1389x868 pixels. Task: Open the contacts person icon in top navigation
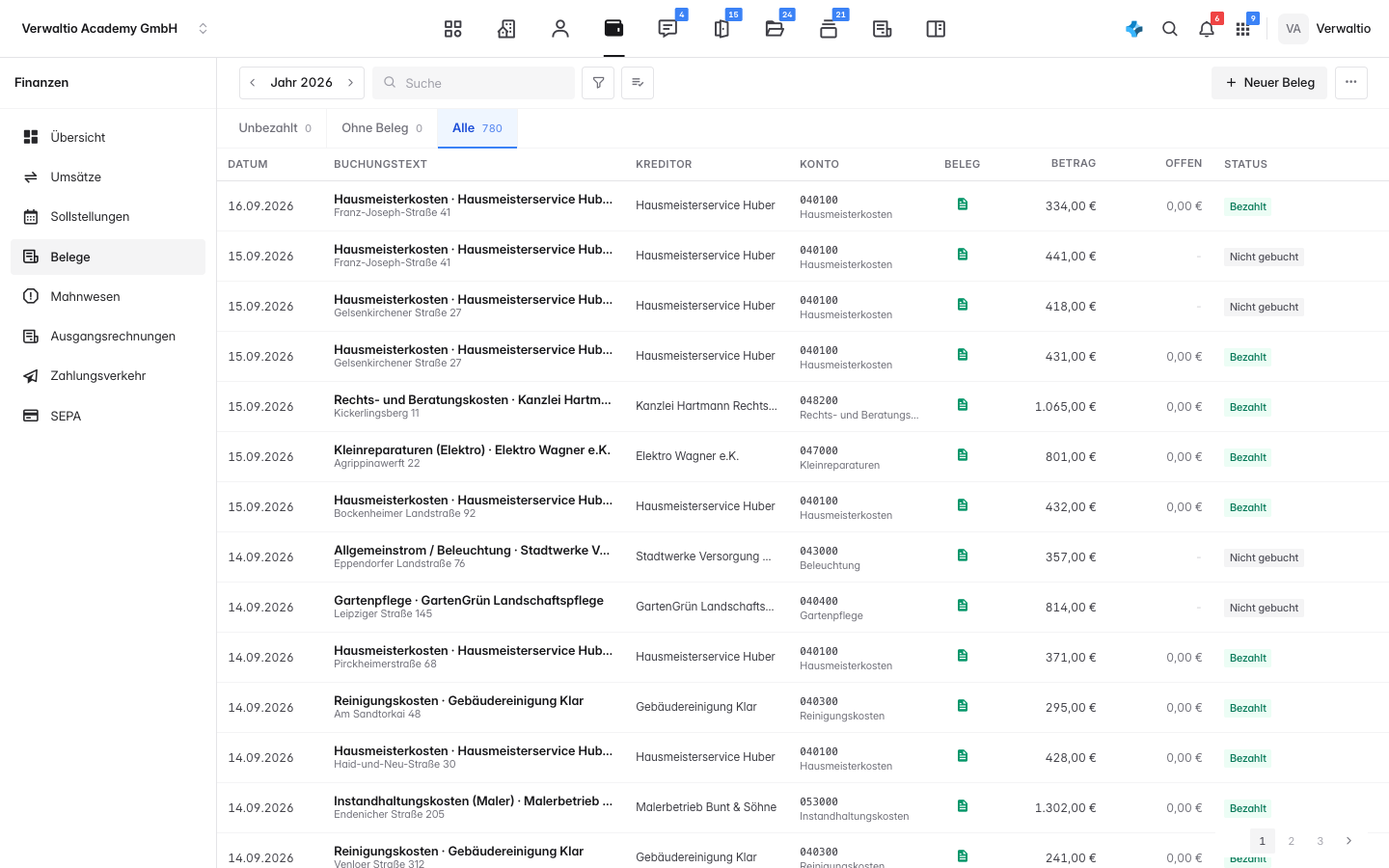click(560, 29)
